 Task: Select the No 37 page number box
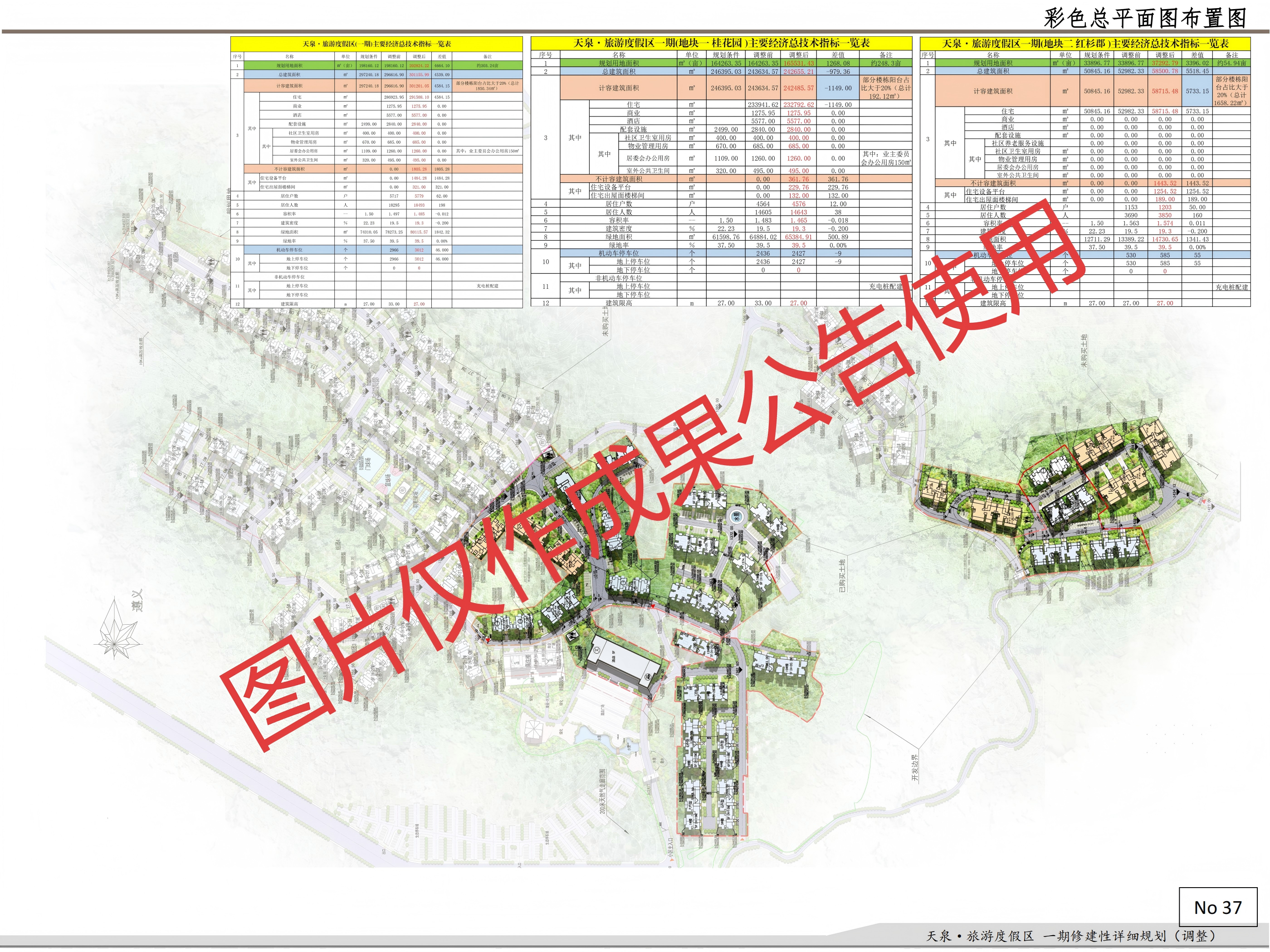tap(1218, 907)
